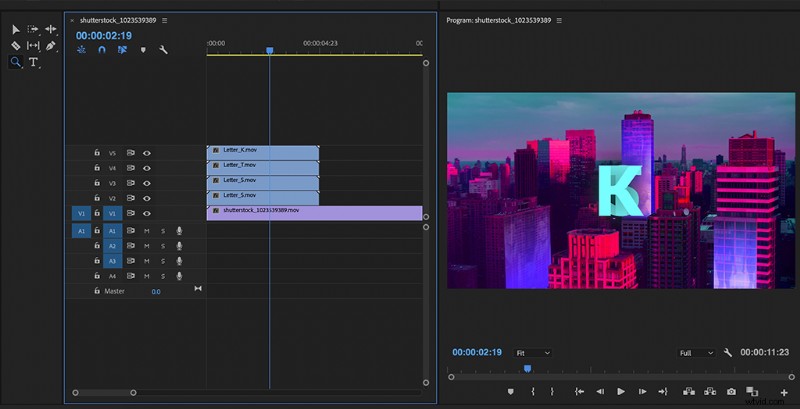Open Program monitor settings wrench
Screen dimensions: 800x409
[728, 352]
